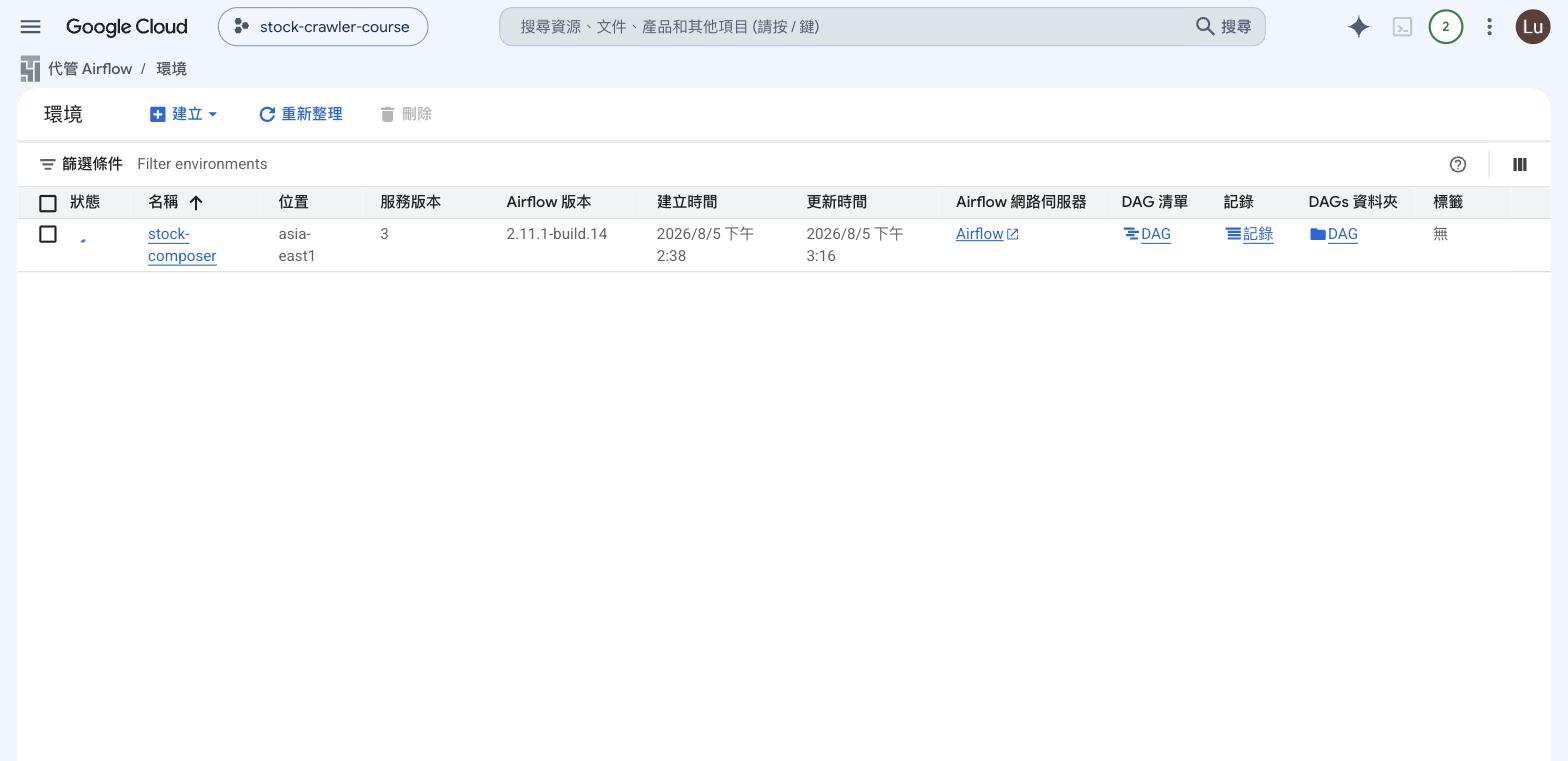
Task: Click the 建立時間 column header
Action: [687, 202]
